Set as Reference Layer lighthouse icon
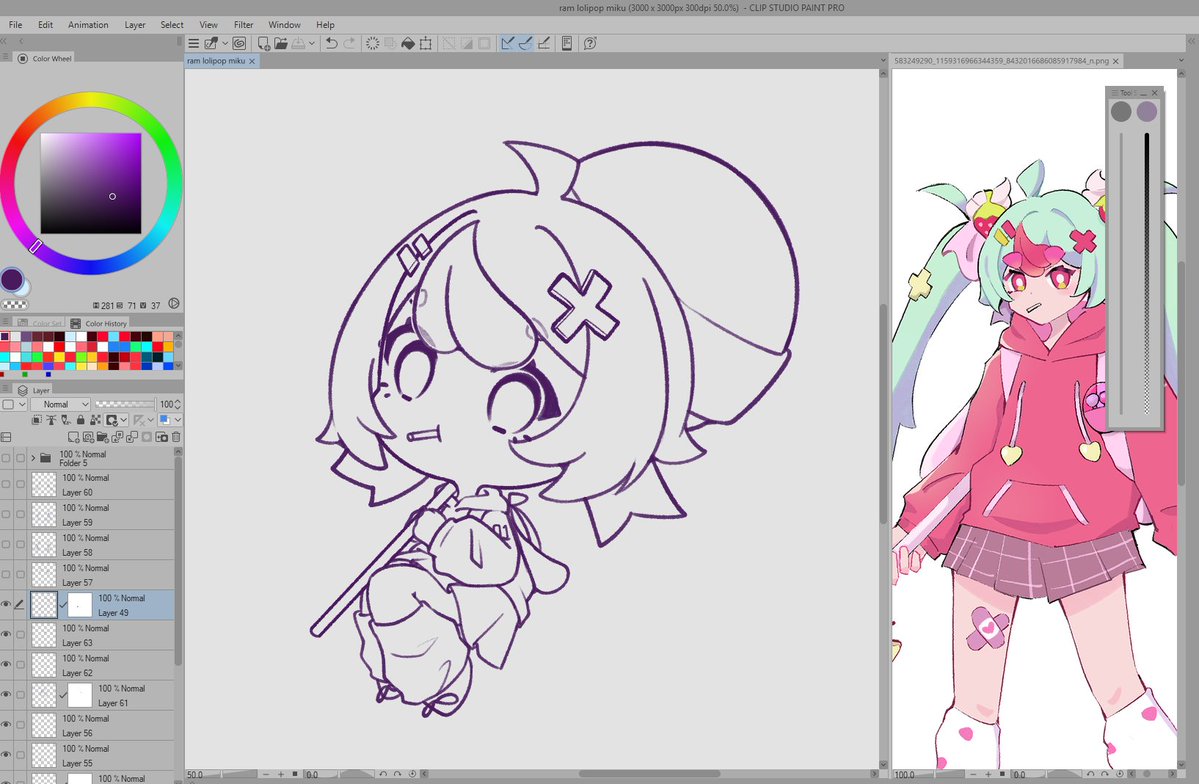The image size is (1199, 784). [51, 420]
